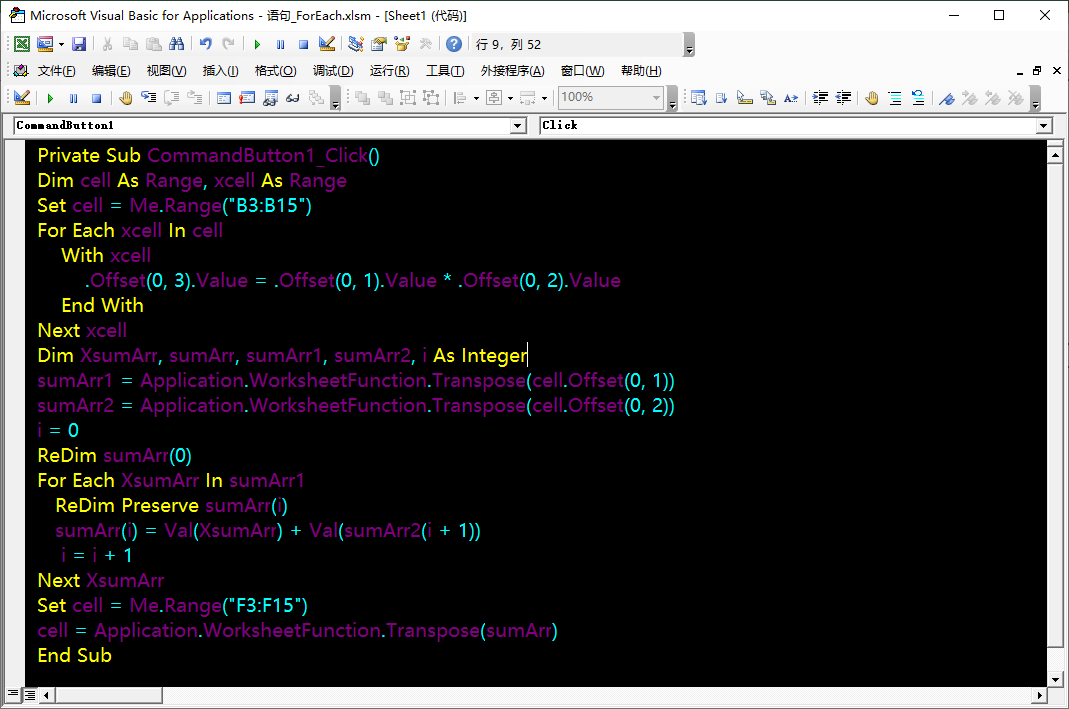Open the Project Explorer icon

click(356, 44)
